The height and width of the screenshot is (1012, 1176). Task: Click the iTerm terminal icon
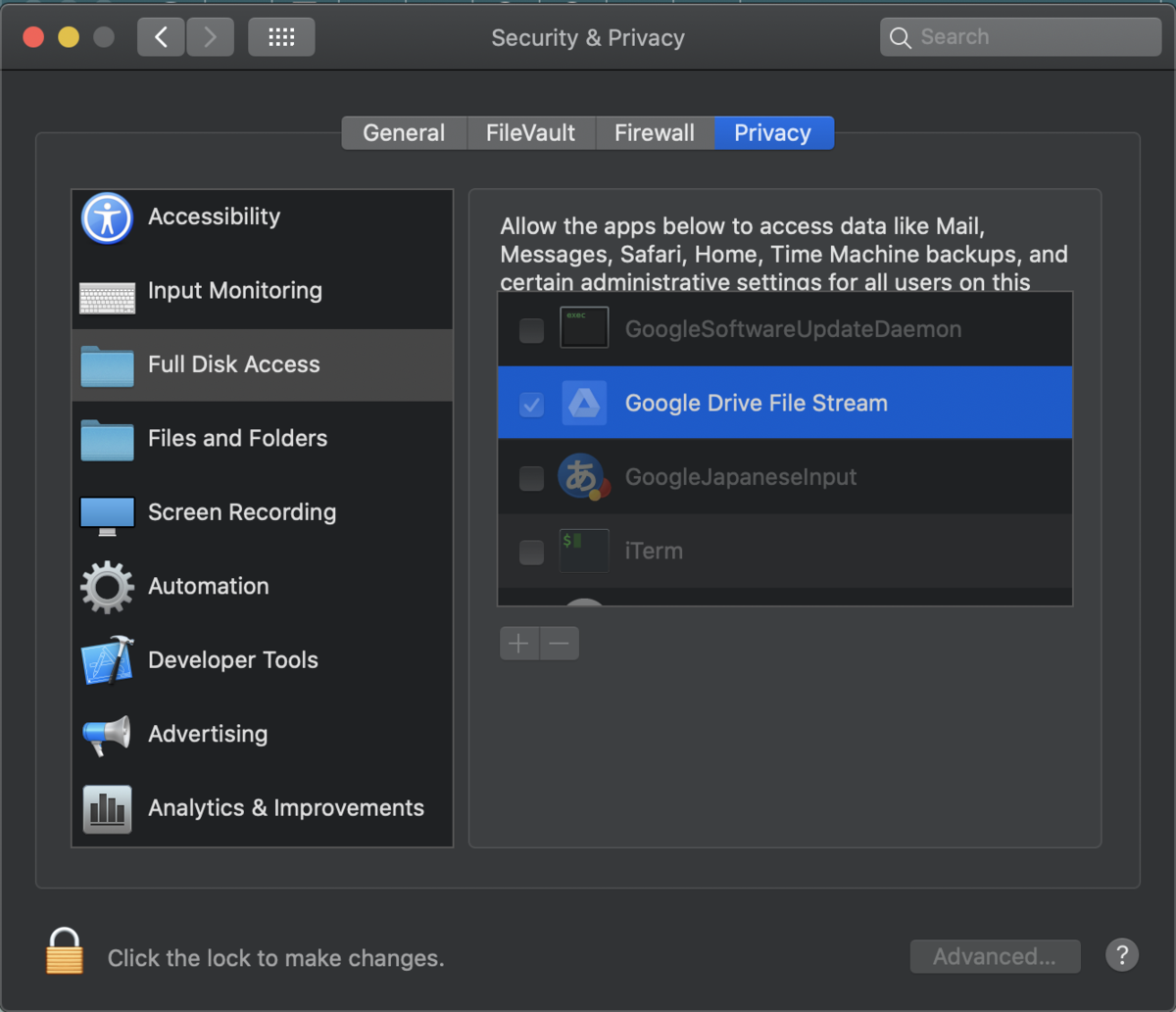[x=584, y=551]
